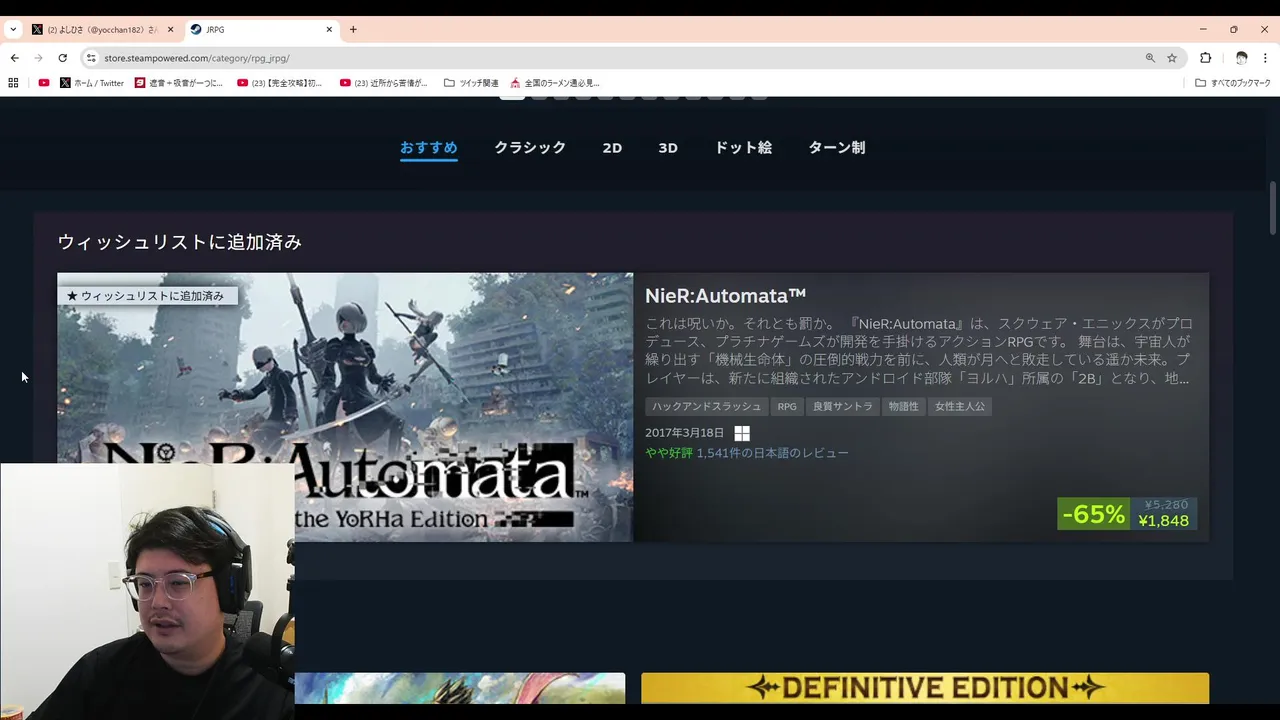Close the X (よしひさ) tab
The image size is (1280, 720).
coord(171,29)
